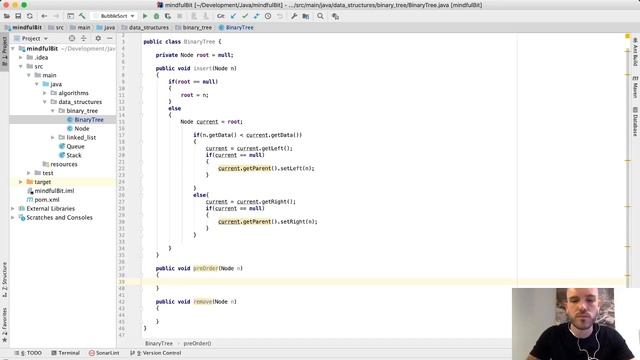
Task: Collapse the binary_tree package
Action: pos(53,111)
